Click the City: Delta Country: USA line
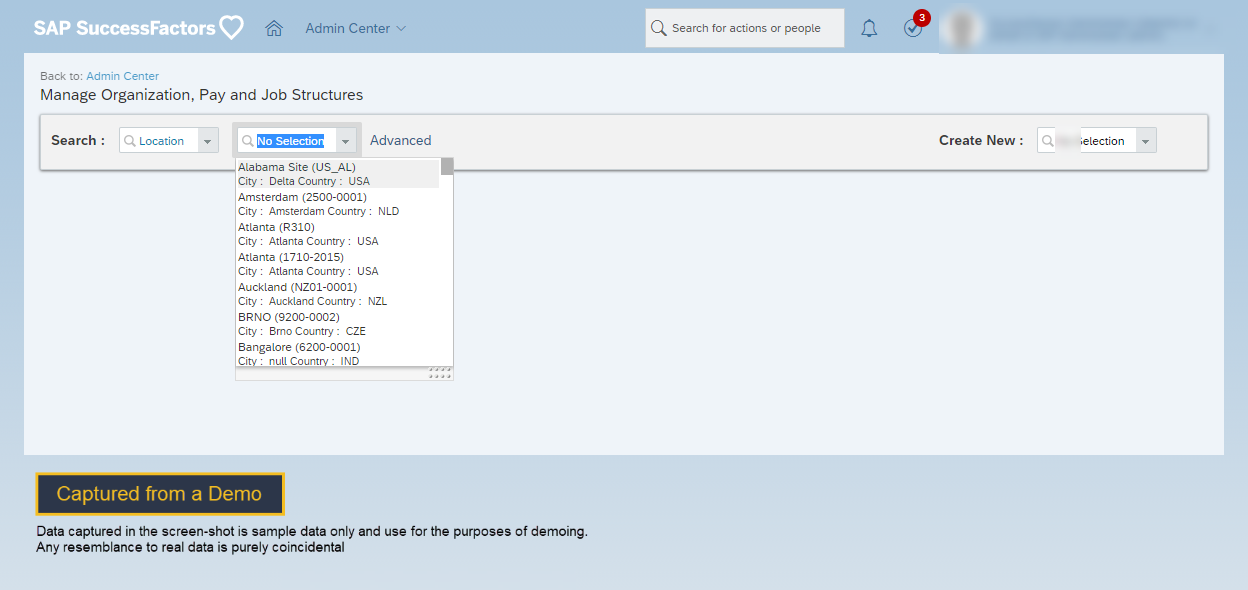This screenshot has width=1248, height=590. pos(304,181)
